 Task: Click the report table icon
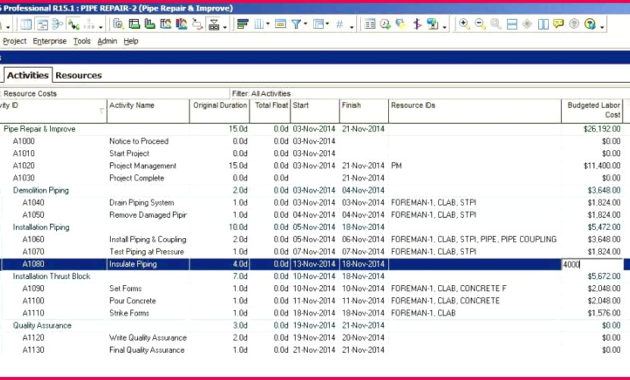tap(370, 25)
